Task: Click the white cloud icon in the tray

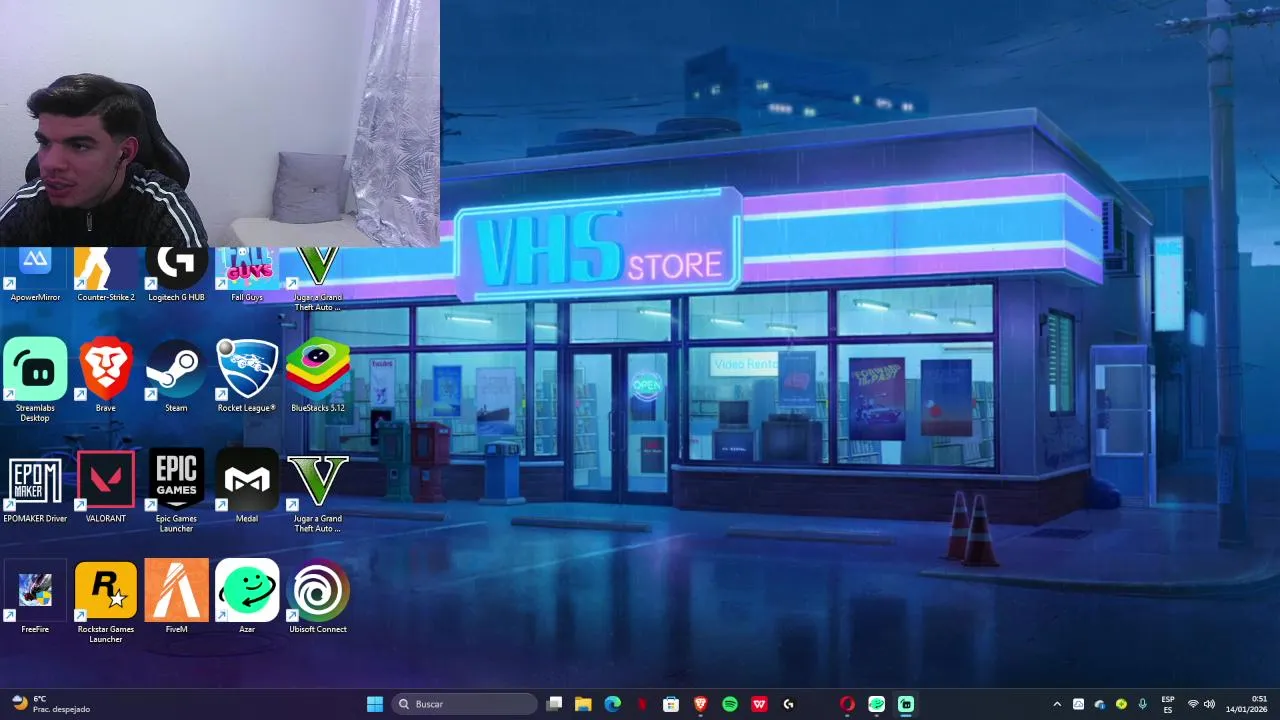Action: [1078, 704]
